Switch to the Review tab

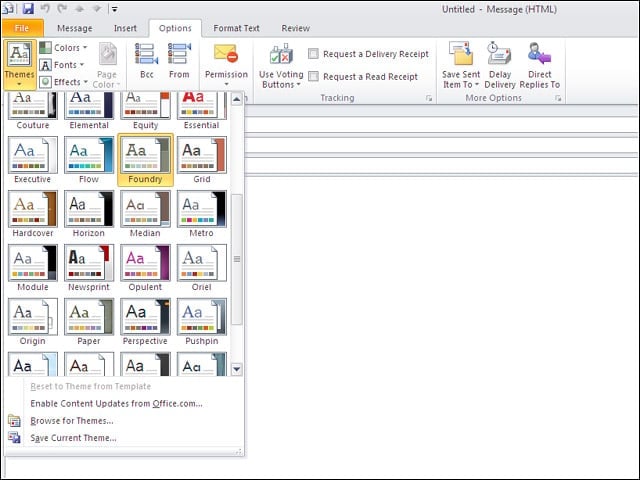[296, 28]
